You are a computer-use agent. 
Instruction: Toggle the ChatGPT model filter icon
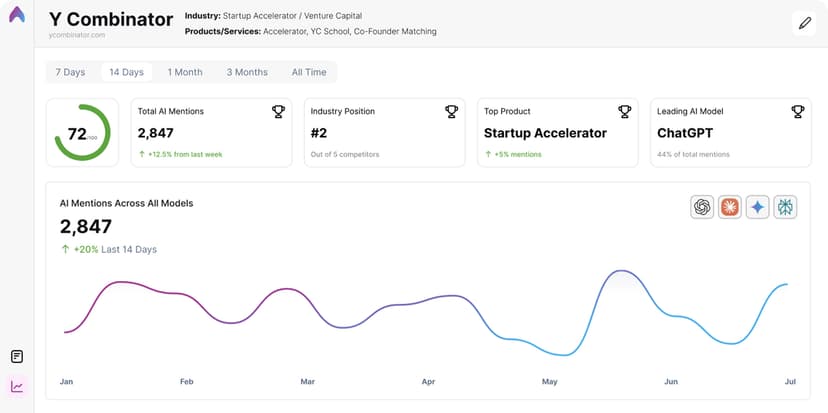click(x=702, y=207)
